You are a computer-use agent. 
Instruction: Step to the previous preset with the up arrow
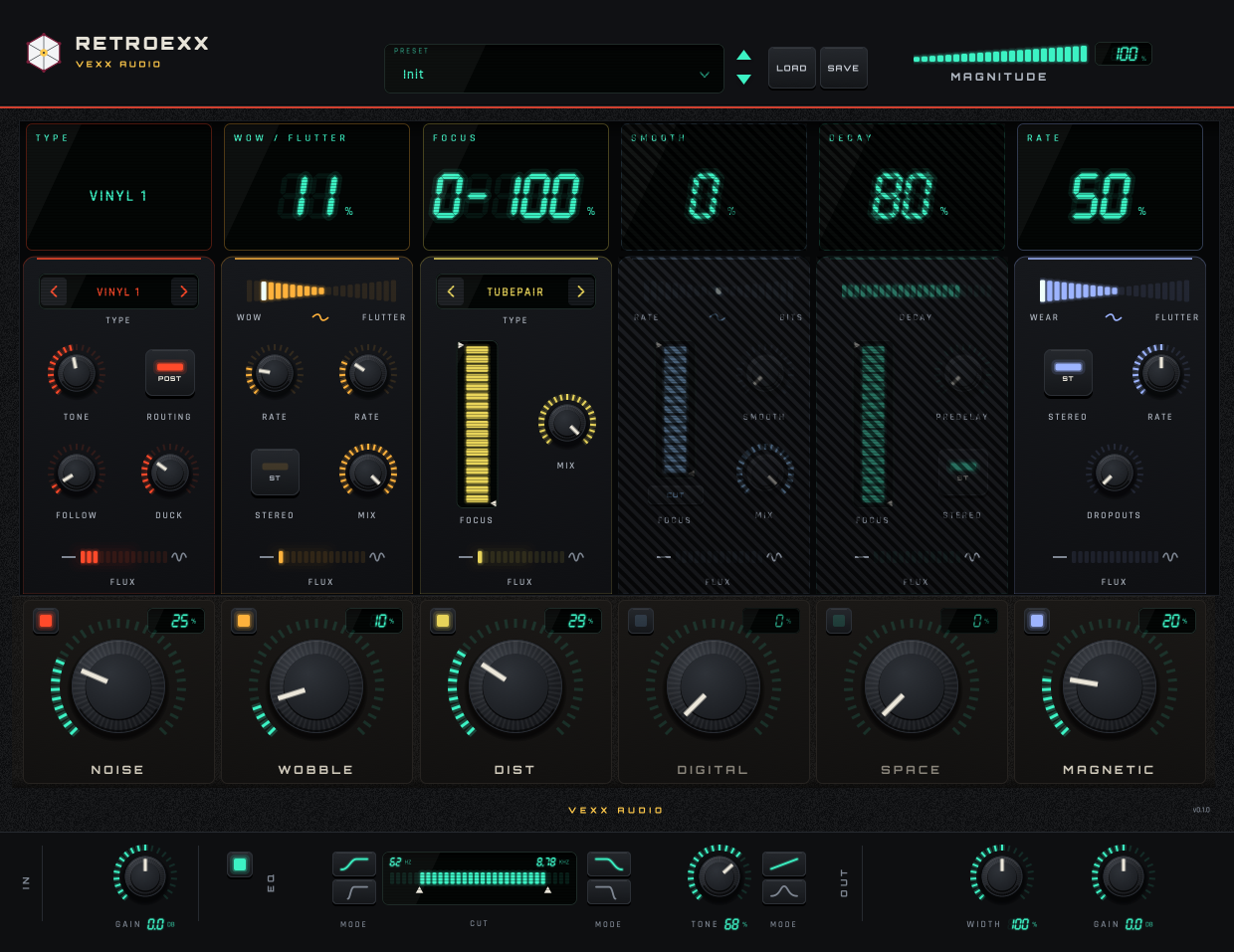click(x=743, y=55)
